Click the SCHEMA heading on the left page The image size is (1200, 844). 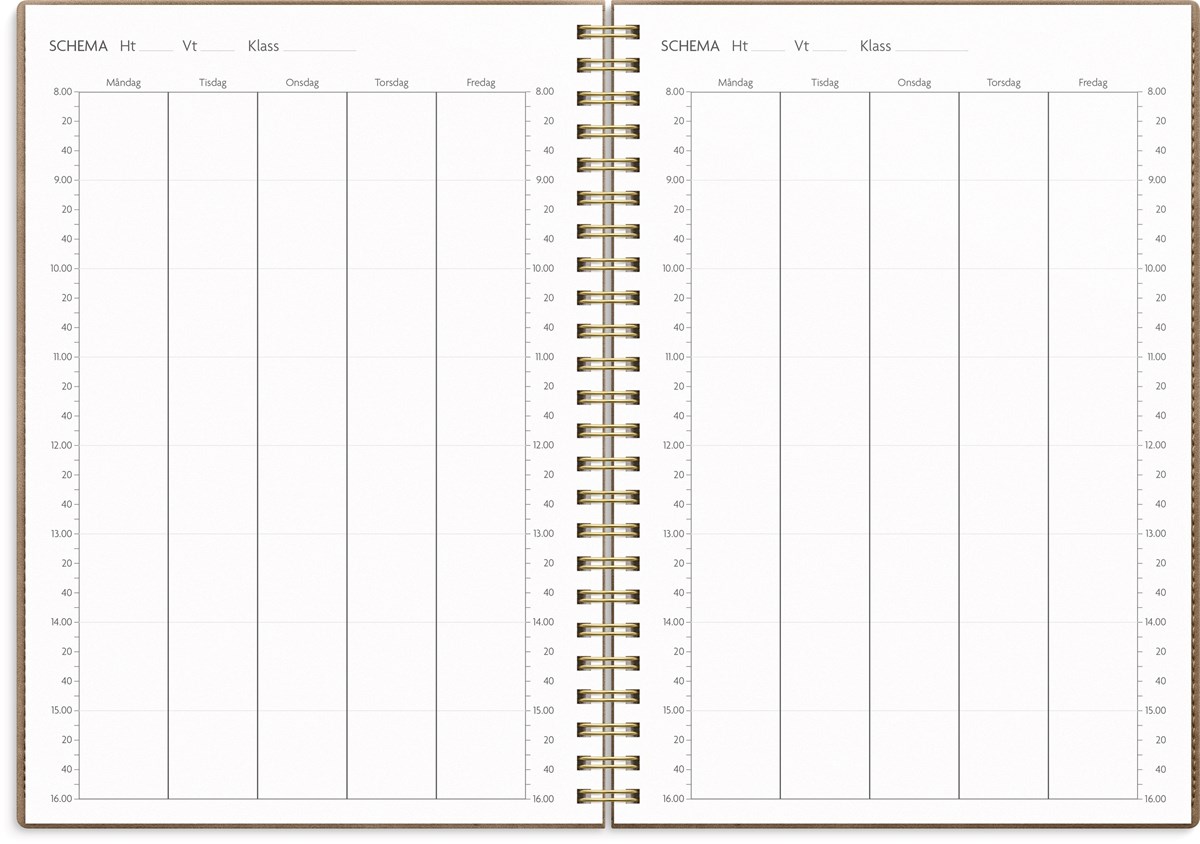point(78,46)
